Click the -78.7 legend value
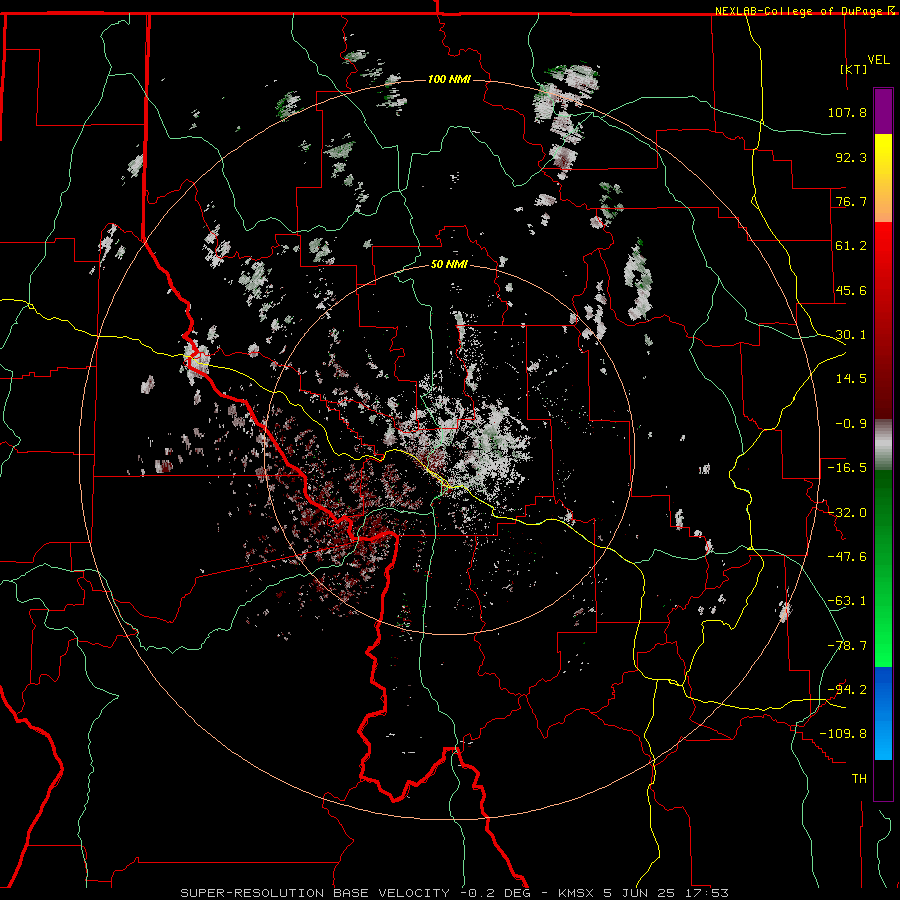900x900 pixels. [847, 646]
